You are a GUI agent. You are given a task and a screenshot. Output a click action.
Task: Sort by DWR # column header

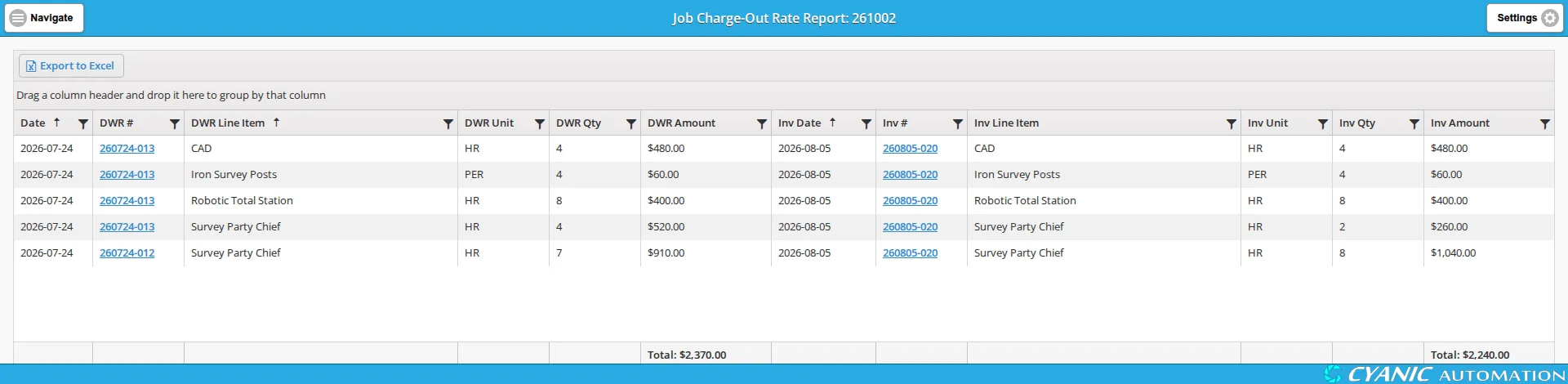pyautogui.click(x=116, y=123)
